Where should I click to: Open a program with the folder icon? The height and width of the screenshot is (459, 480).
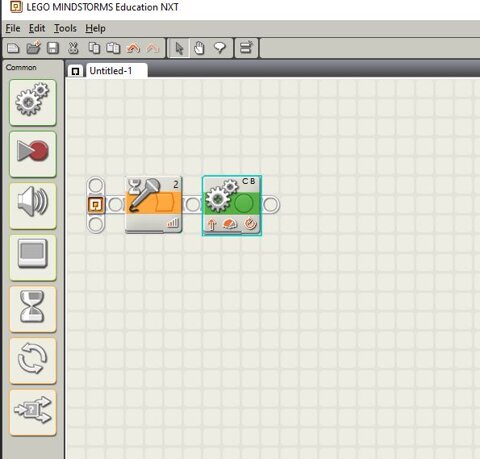[33, 48]
